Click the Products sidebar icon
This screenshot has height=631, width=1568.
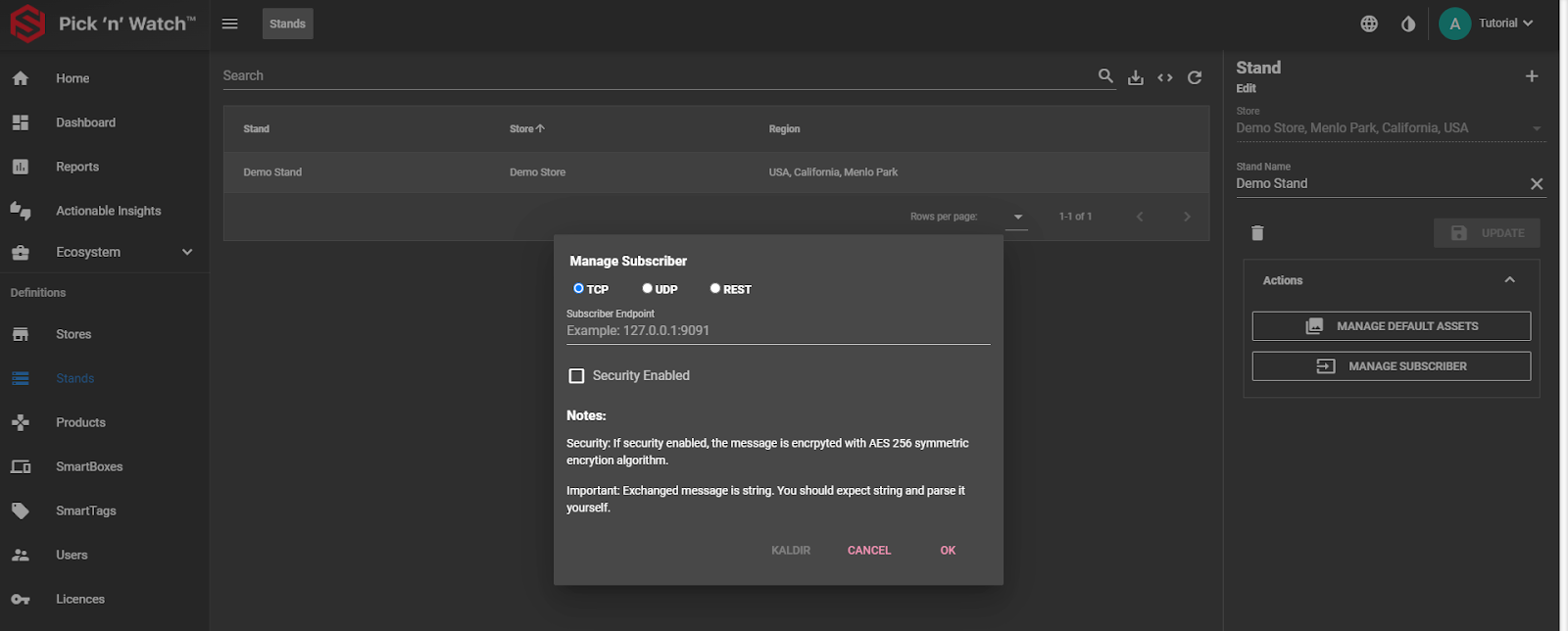coord(21,422)
